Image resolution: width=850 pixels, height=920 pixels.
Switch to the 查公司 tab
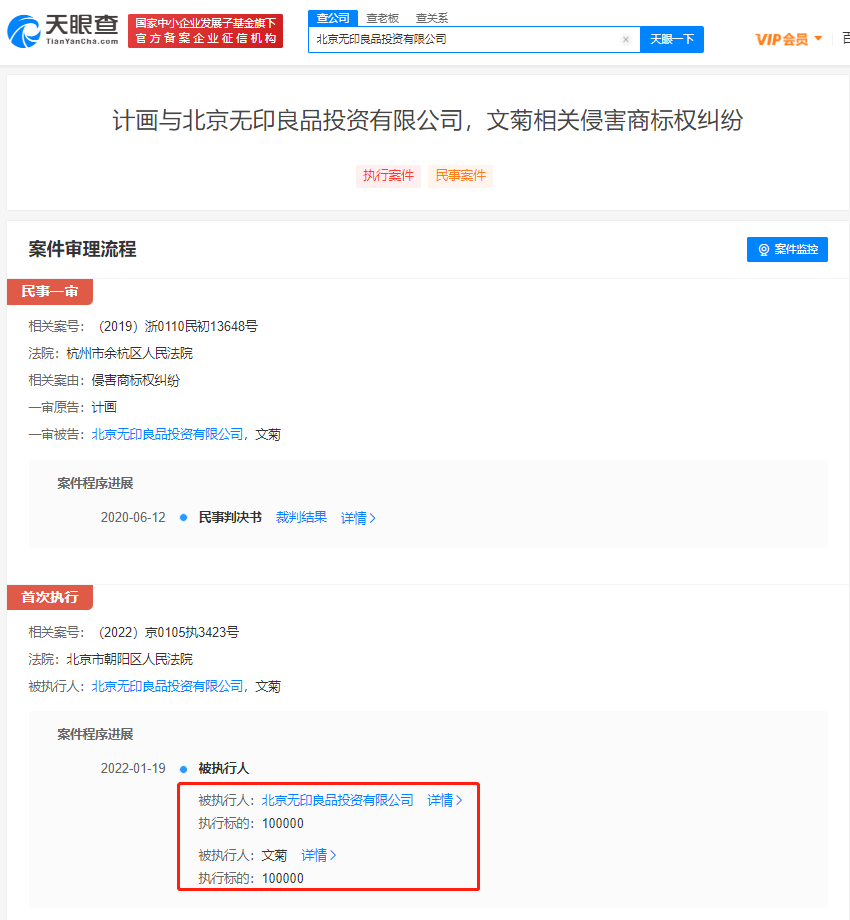333,17
